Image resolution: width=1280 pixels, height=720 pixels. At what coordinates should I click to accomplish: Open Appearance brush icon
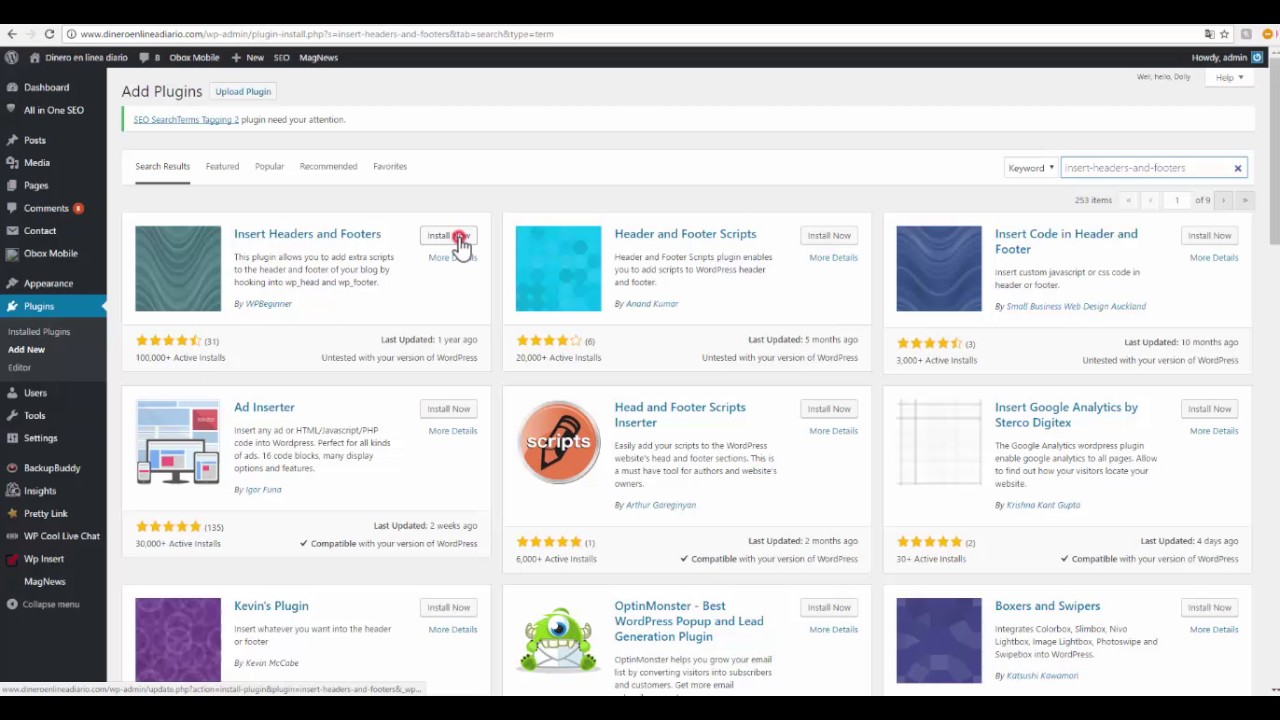click(12, 283)
